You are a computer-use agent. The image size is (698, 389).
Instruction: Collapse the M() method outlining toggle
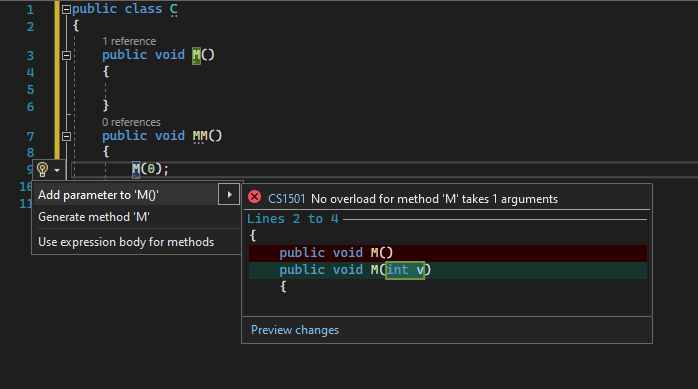(66, 56)
